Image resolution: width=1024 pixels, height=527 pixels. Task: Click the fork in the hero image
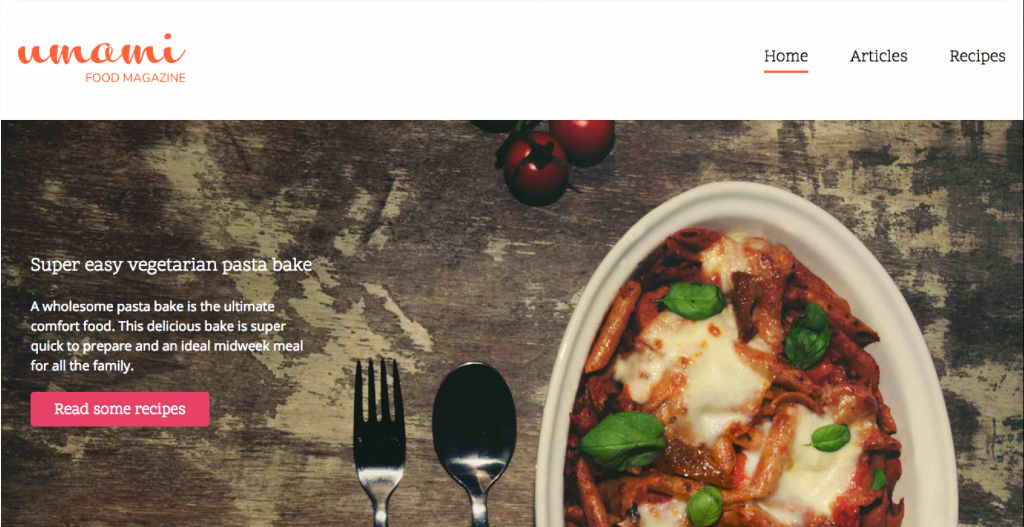[x=379, y=442]
